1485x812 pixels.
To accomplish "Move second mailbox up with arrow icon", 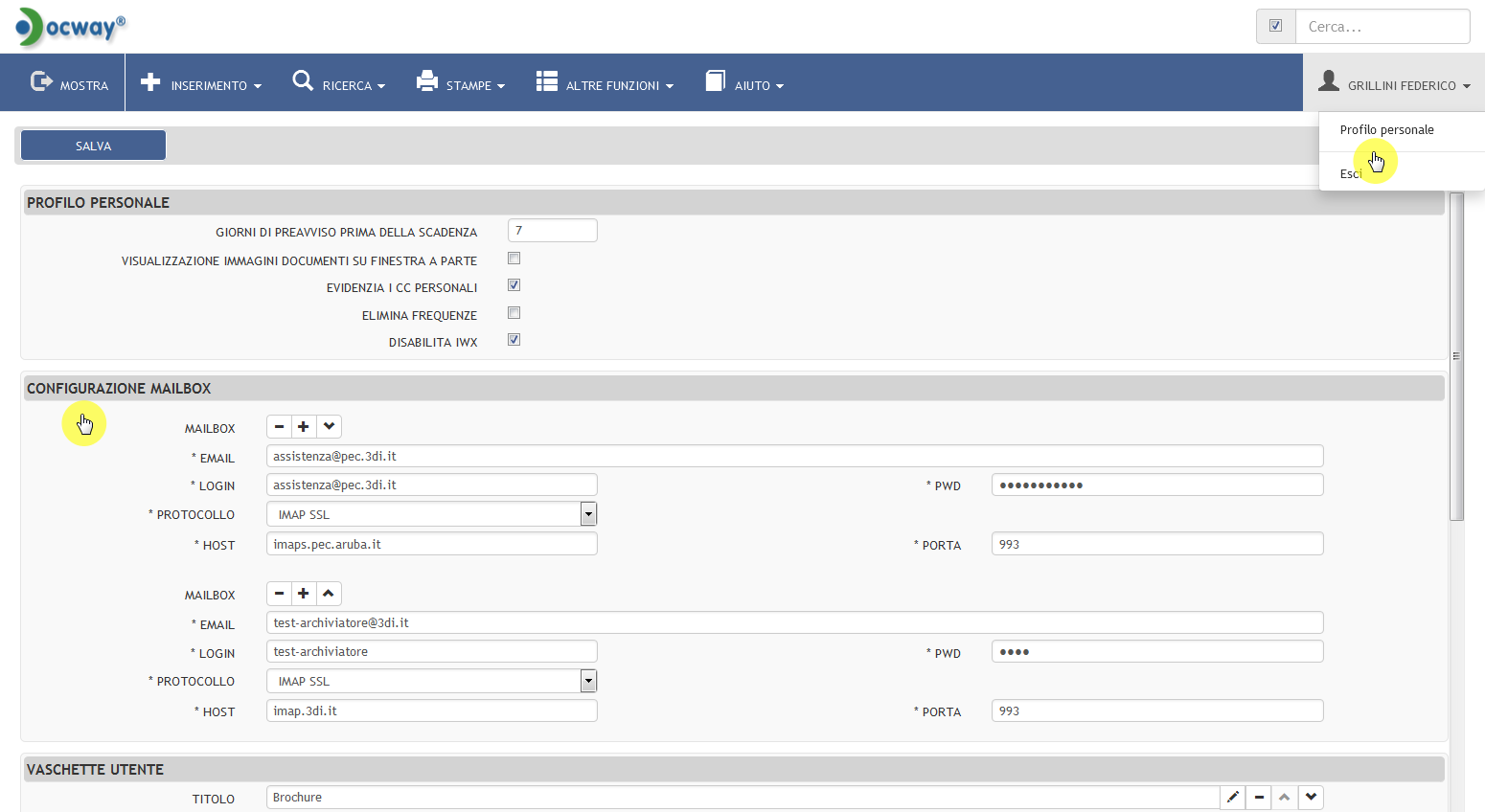I will (329, 594).
